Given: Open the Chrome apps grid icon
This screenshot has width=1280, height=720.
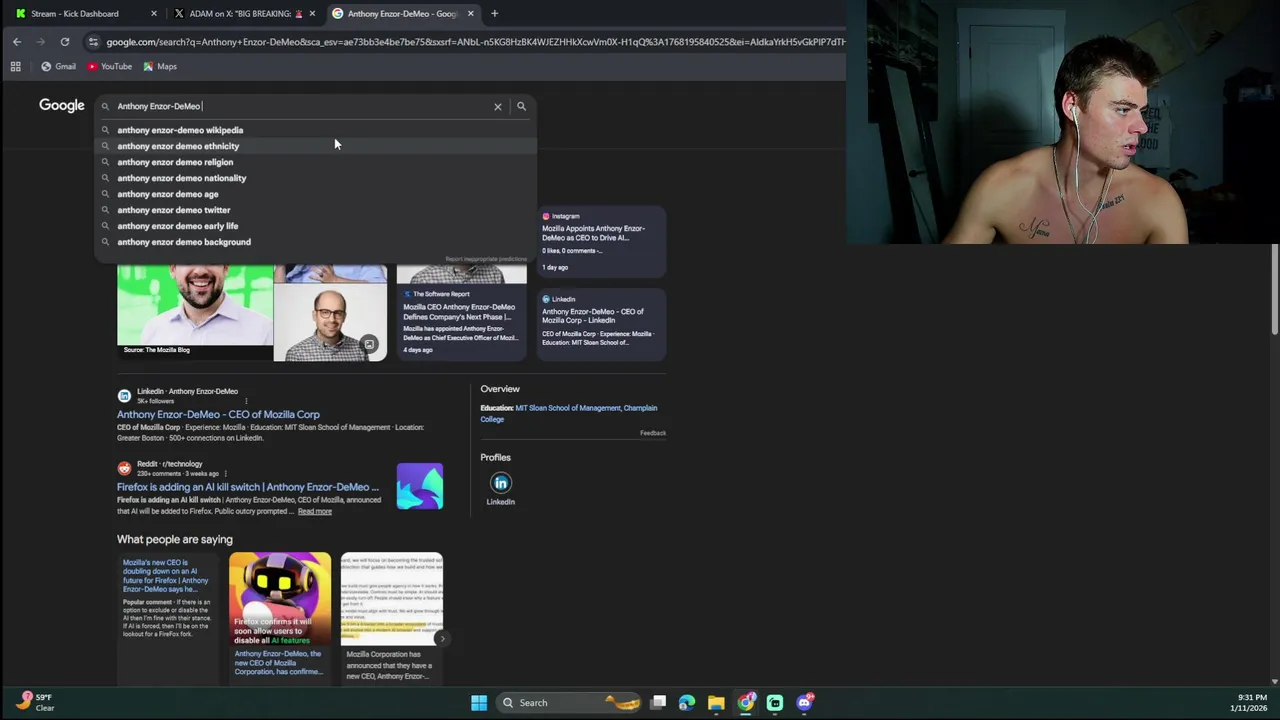Looking at the screenshot, I should (x=15, y=66).
